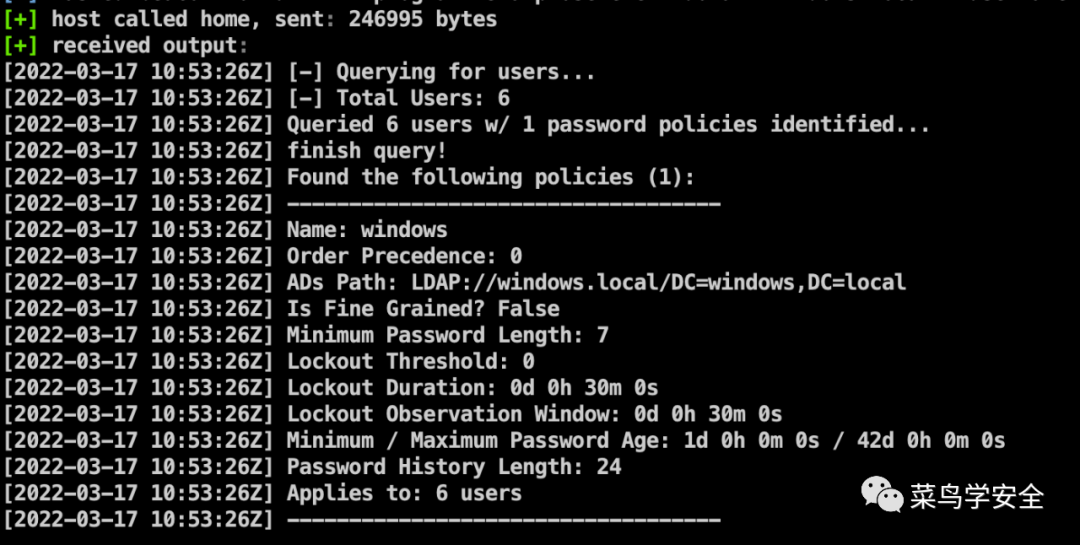Image resolution: width=1080 pixels, height=545 pixels.
Task: Click the 'Found the following policies (1)' line
Action: coord(491,177)
